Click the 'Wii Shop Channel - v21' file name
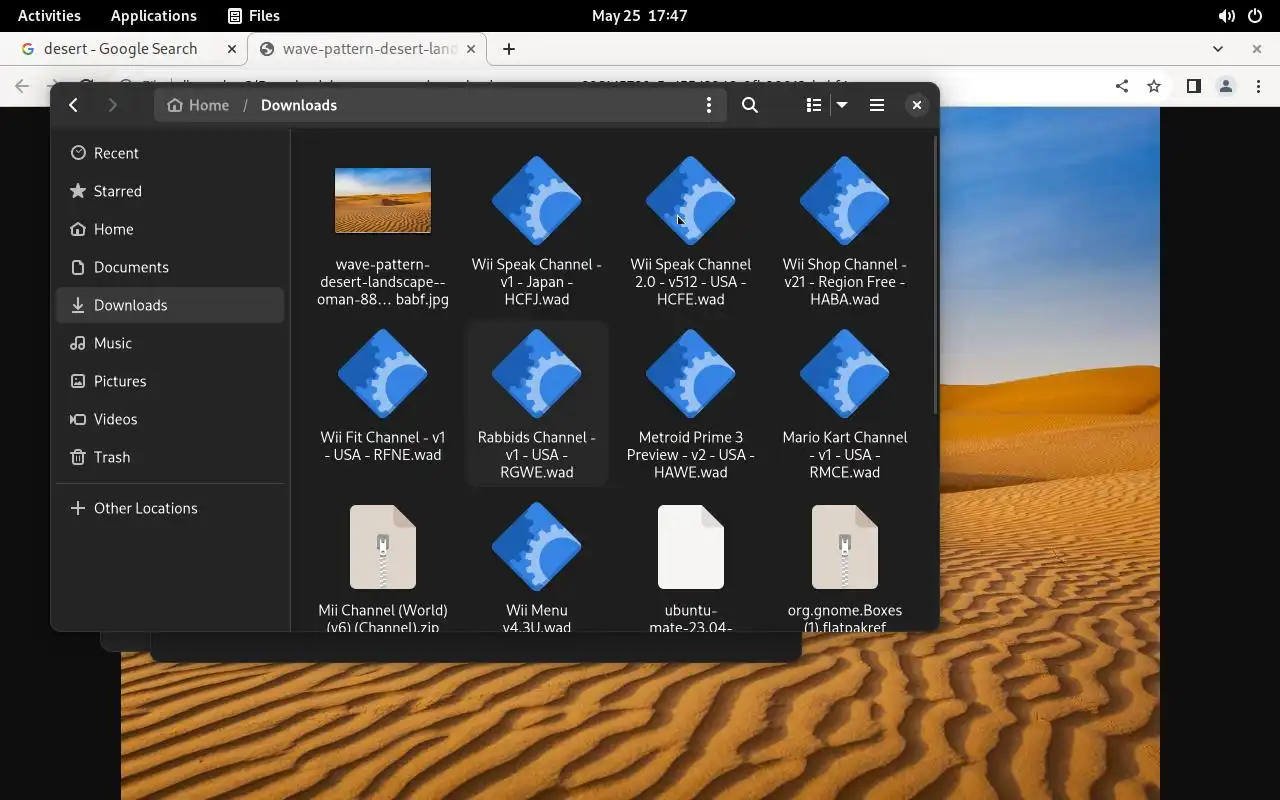The image size is (1280, 800). click(x=845, y=282)
